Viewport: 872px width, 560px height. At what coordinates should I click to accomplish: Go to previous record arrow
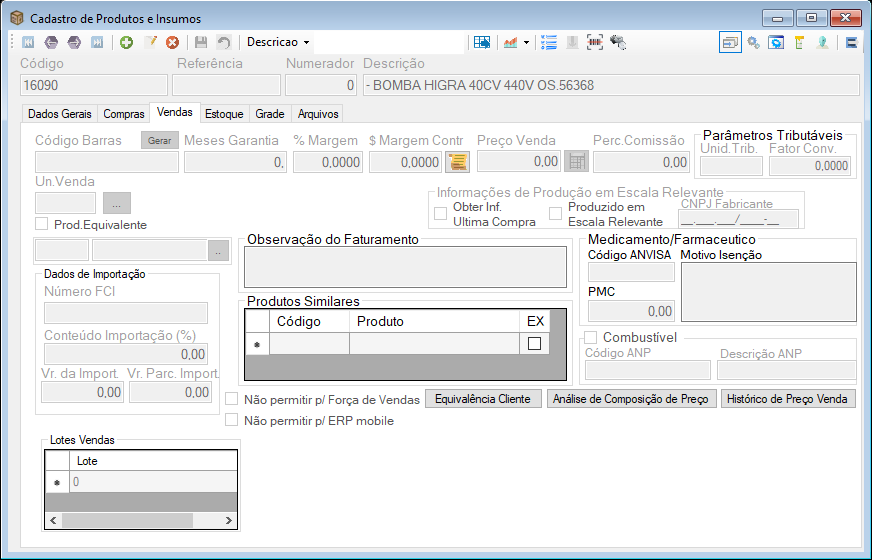point(51,42)
